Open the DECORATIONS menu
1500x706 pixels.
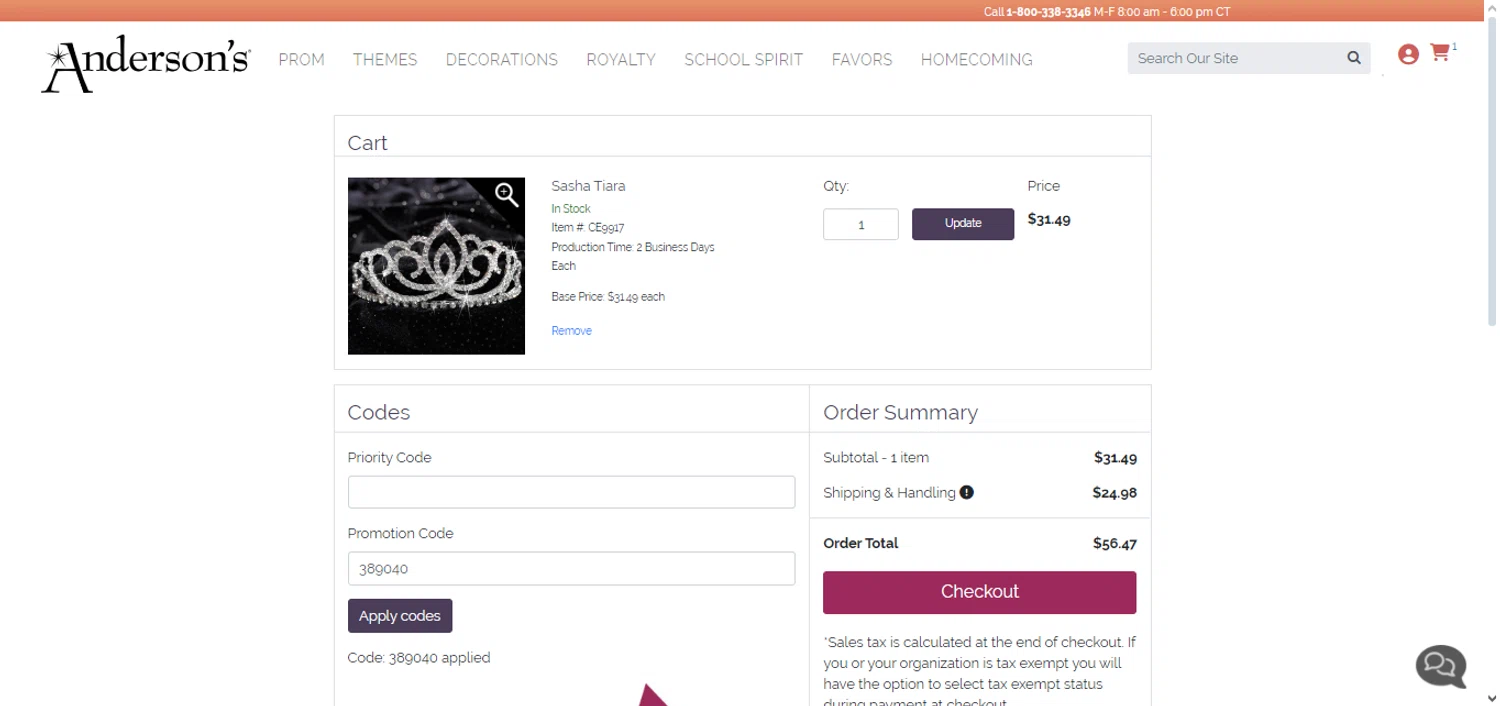tap(502, 60)
